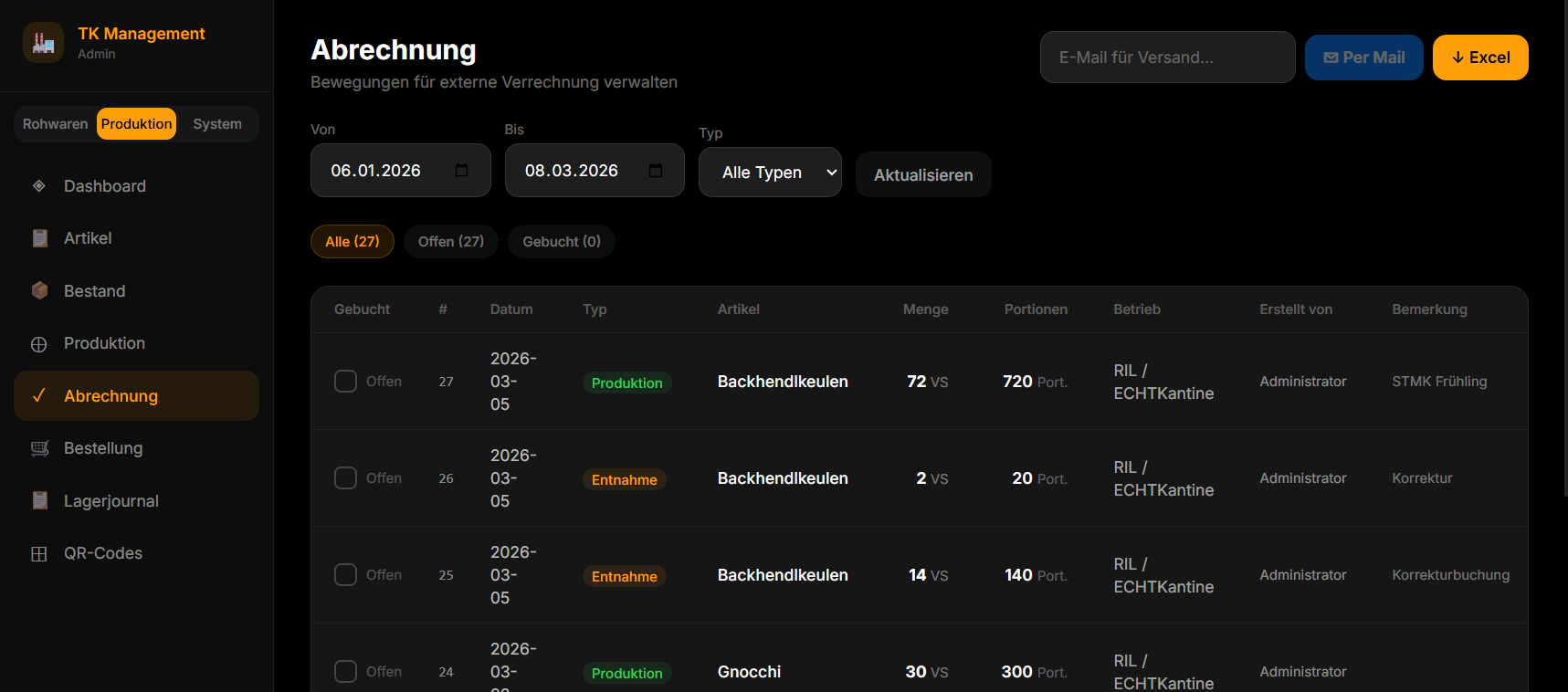Open Dashboard via its diamond icon
The height and width of the screenshot is (692, 1568).
[39, 186]
